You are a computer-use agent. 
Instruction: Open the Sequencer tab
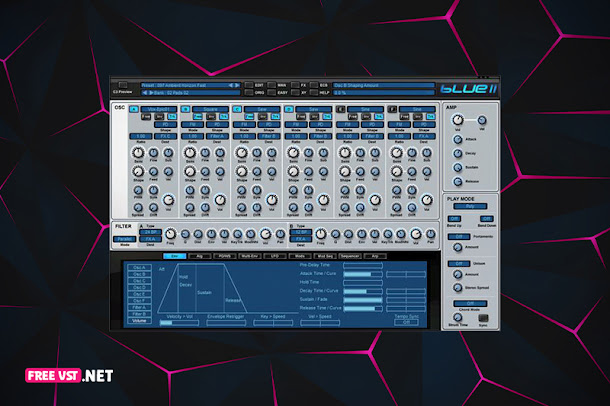tap(350, 256)
